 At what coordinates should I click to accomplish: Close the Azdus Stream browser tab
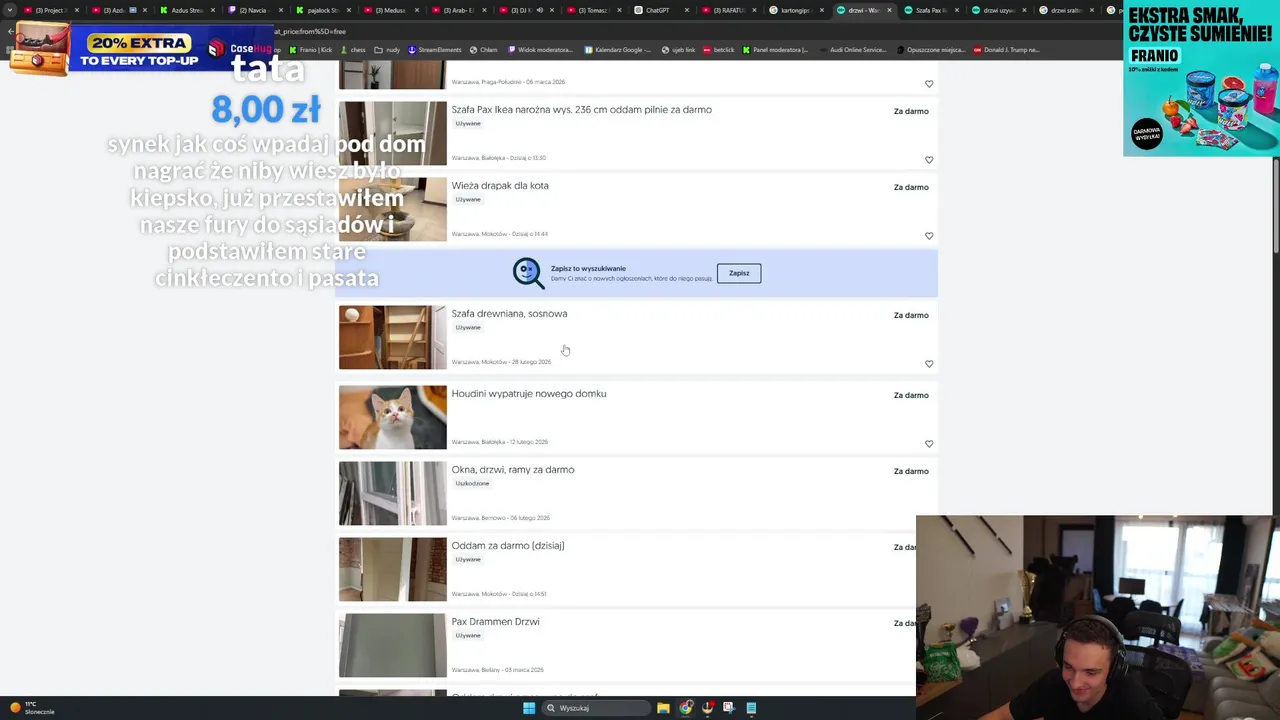click(x=213, y=10)
